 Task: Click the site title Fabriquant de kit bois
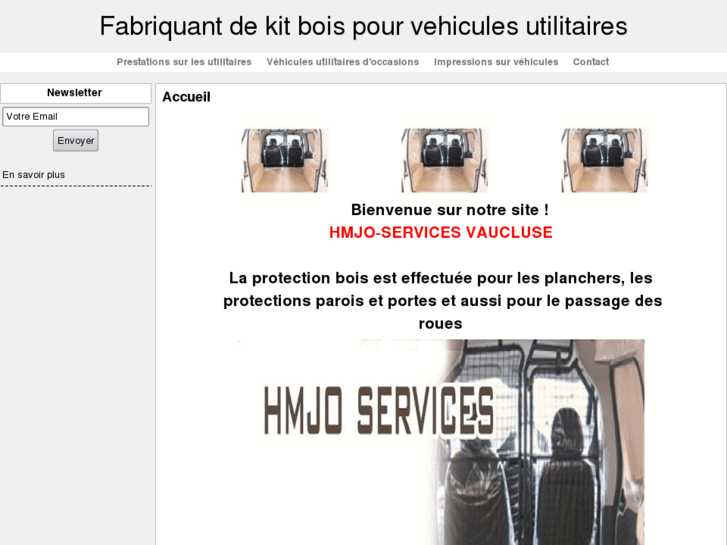[364, 26]
